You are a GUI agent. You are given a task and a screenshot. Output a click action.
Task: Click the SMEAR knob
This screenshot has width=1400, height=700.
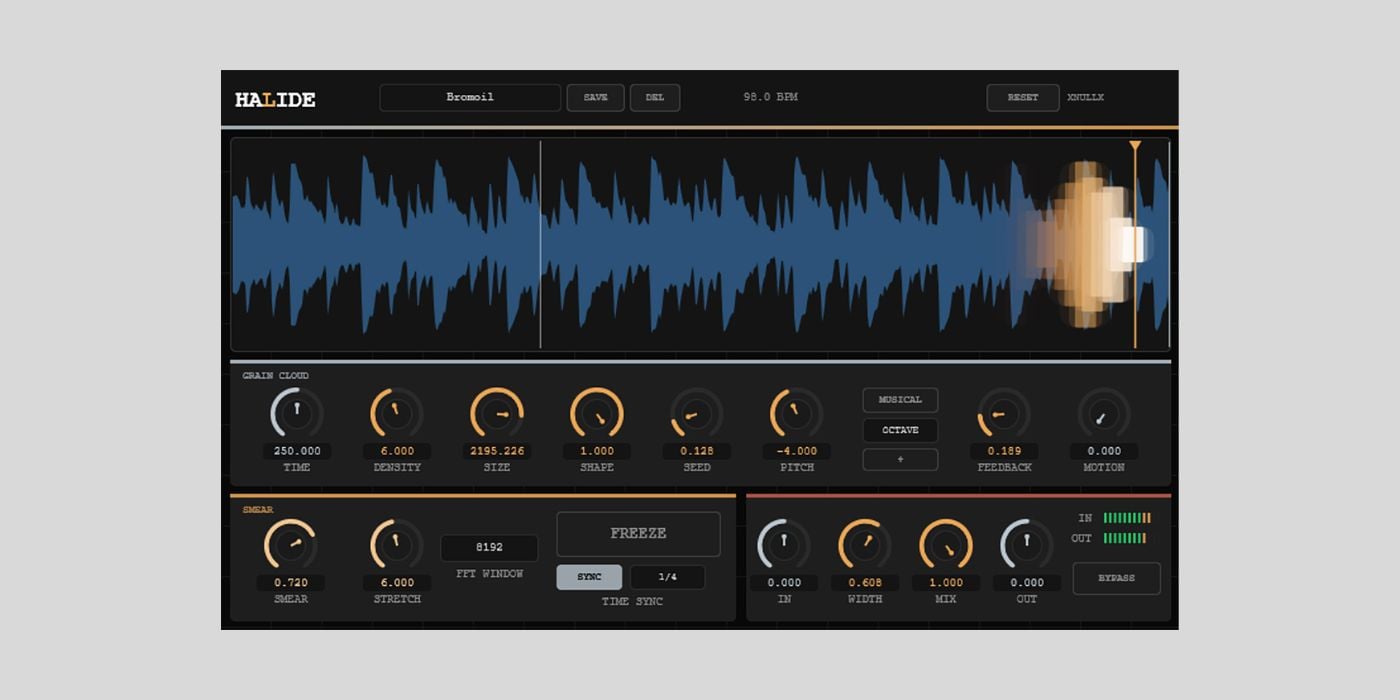(x=291, y=544)
